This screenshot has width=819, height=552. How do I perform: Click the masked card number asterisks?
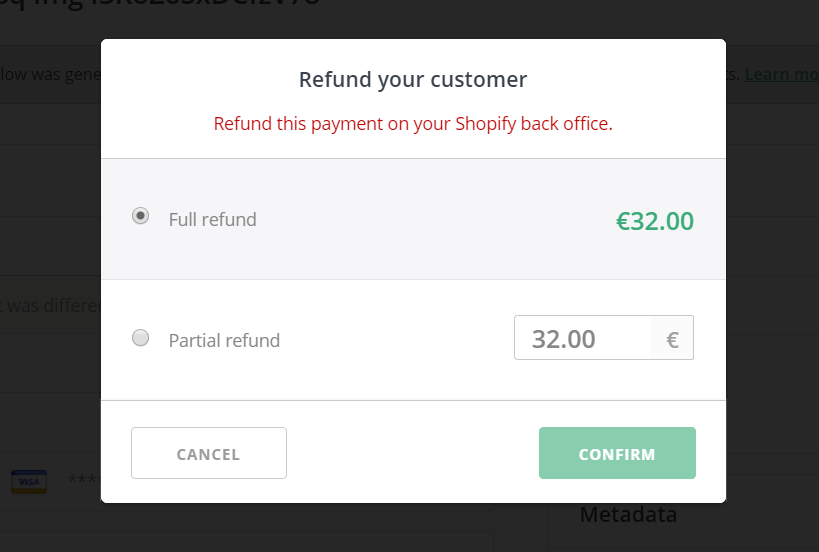point(85,479)
